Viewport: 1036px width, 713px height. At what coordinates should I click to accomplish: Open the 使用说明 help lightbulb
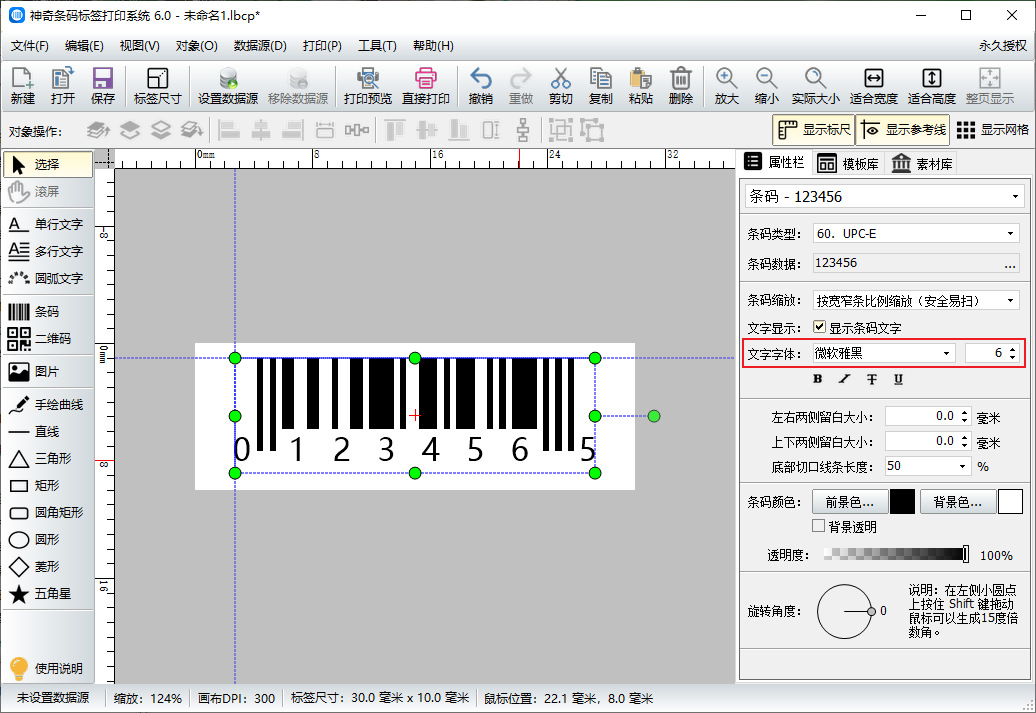[46, 668]
